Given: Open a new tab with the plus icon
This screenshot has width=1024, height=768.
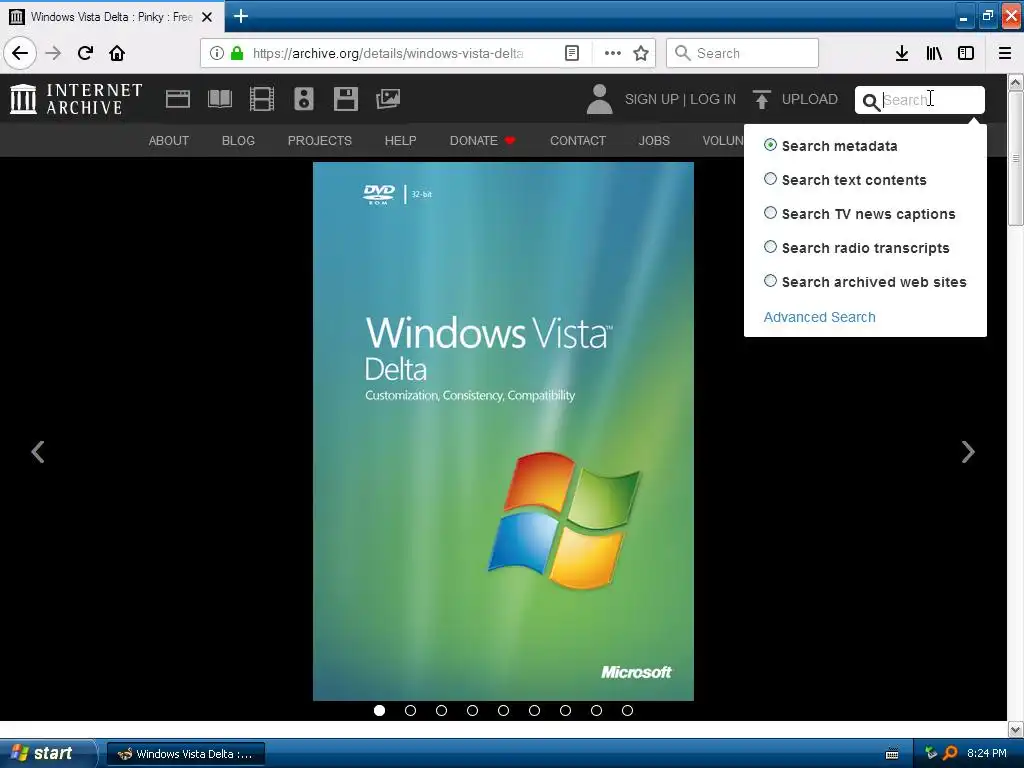Looking at the screenshot, I should click(241, 16).
